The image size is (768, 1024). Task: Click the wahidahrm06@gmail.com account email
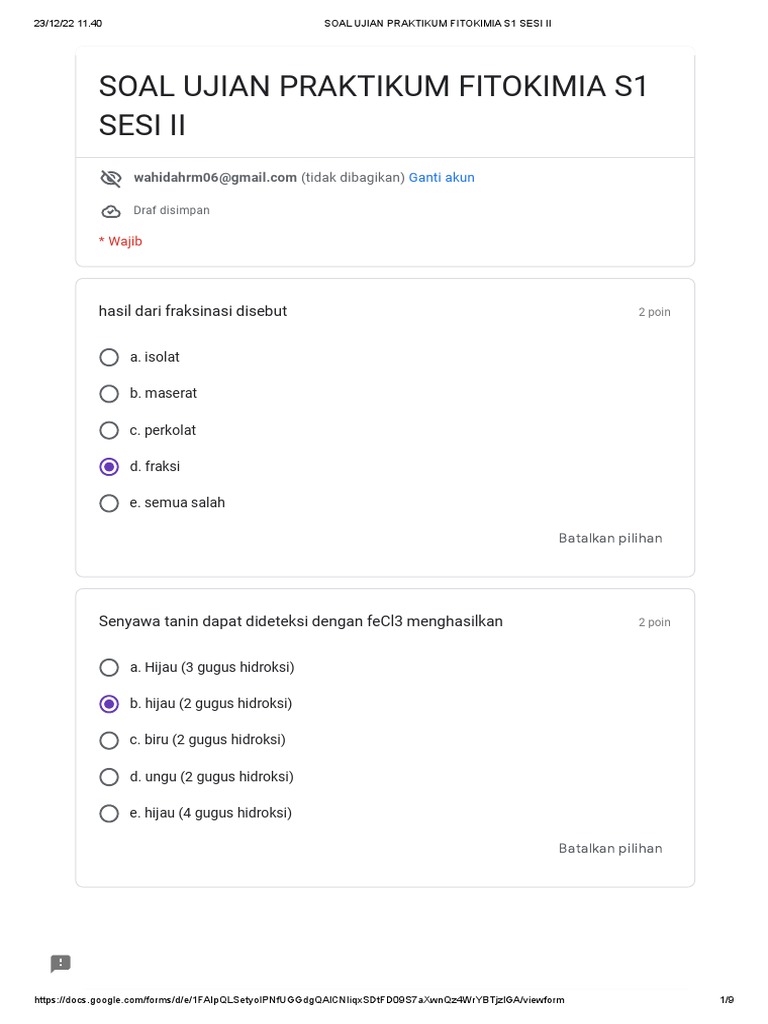pyautogui.click(x=215, y=178)
